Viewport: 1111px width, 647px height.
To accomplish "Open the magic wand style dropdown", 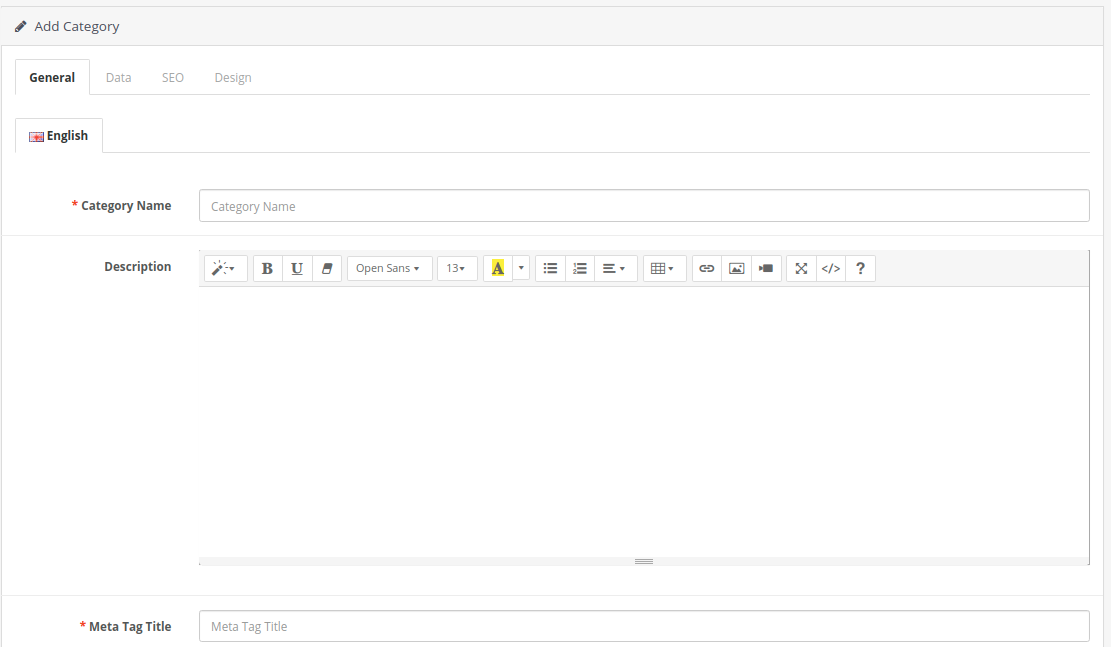I will click(225, 269).
